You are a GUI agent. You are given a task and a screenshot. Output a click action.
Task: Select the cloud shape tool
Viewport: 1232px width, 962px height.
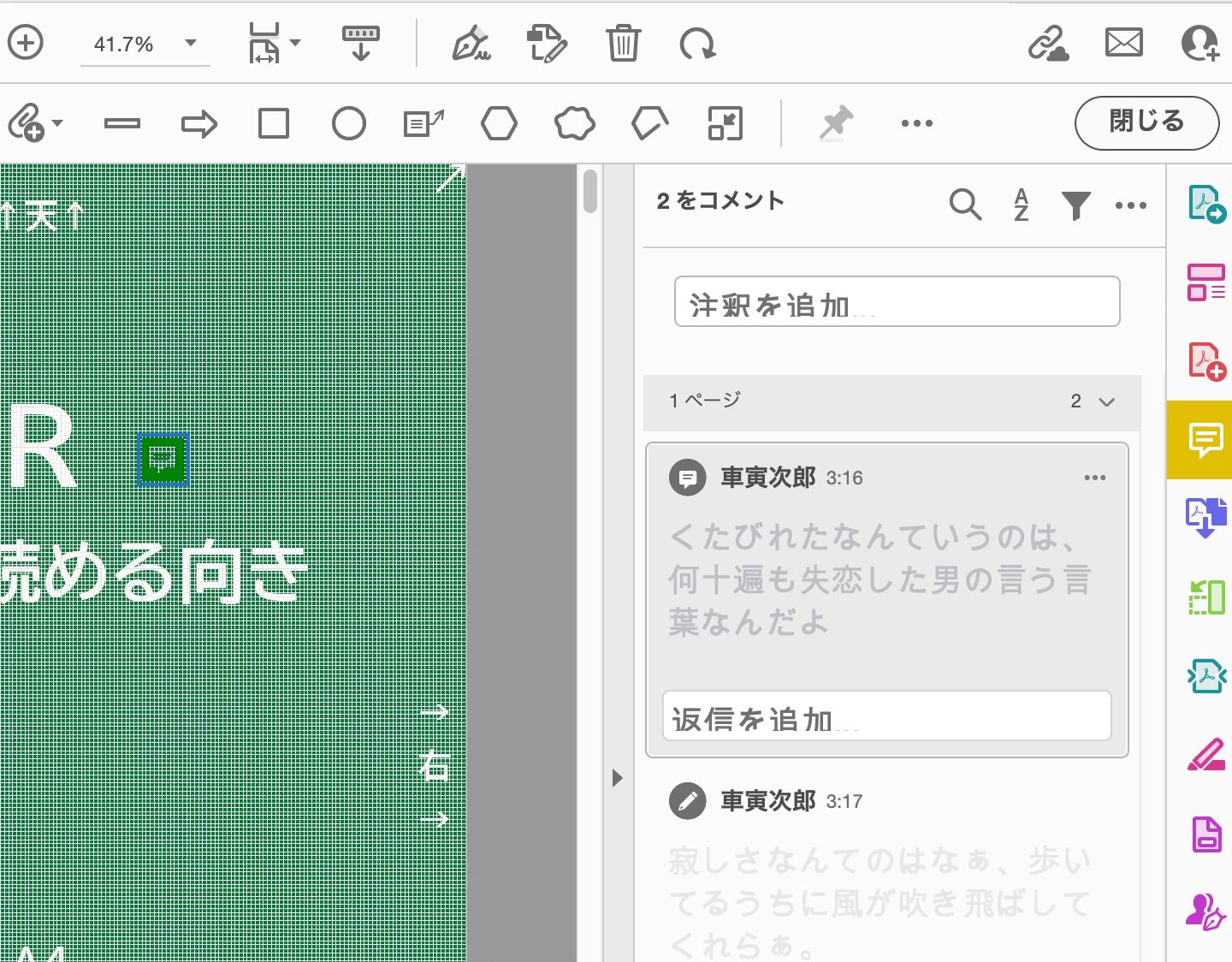[x=574, y=123]
